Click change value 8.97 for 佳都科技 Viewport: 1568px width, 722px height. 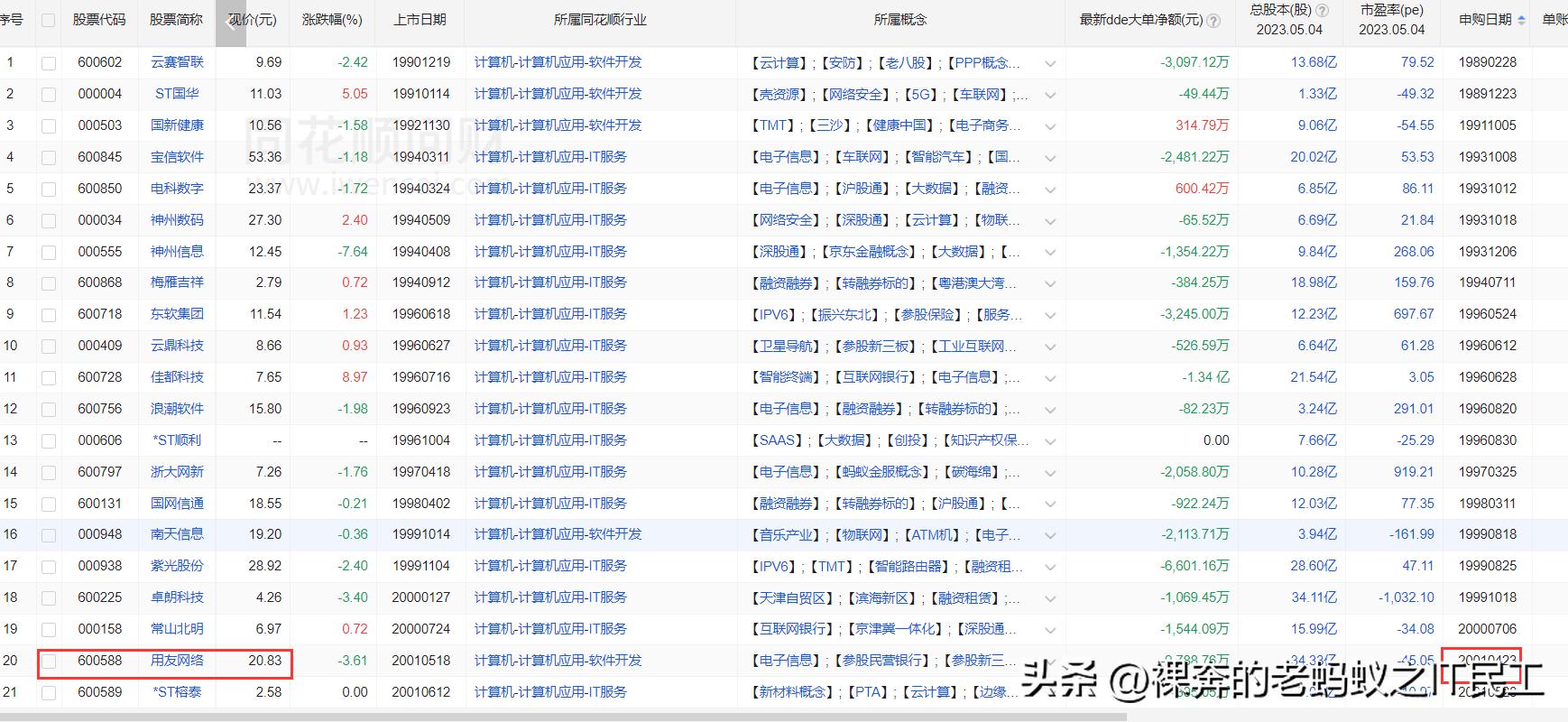click(x=355, y=377)
